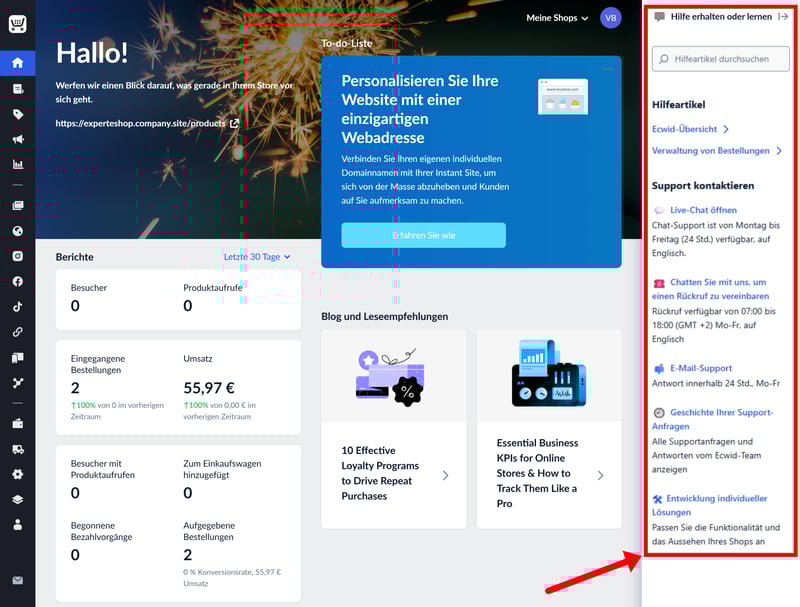Expand the Meine Shops dropdown
Viewport: 800px width, 607px height.
[x=557, y=18]
